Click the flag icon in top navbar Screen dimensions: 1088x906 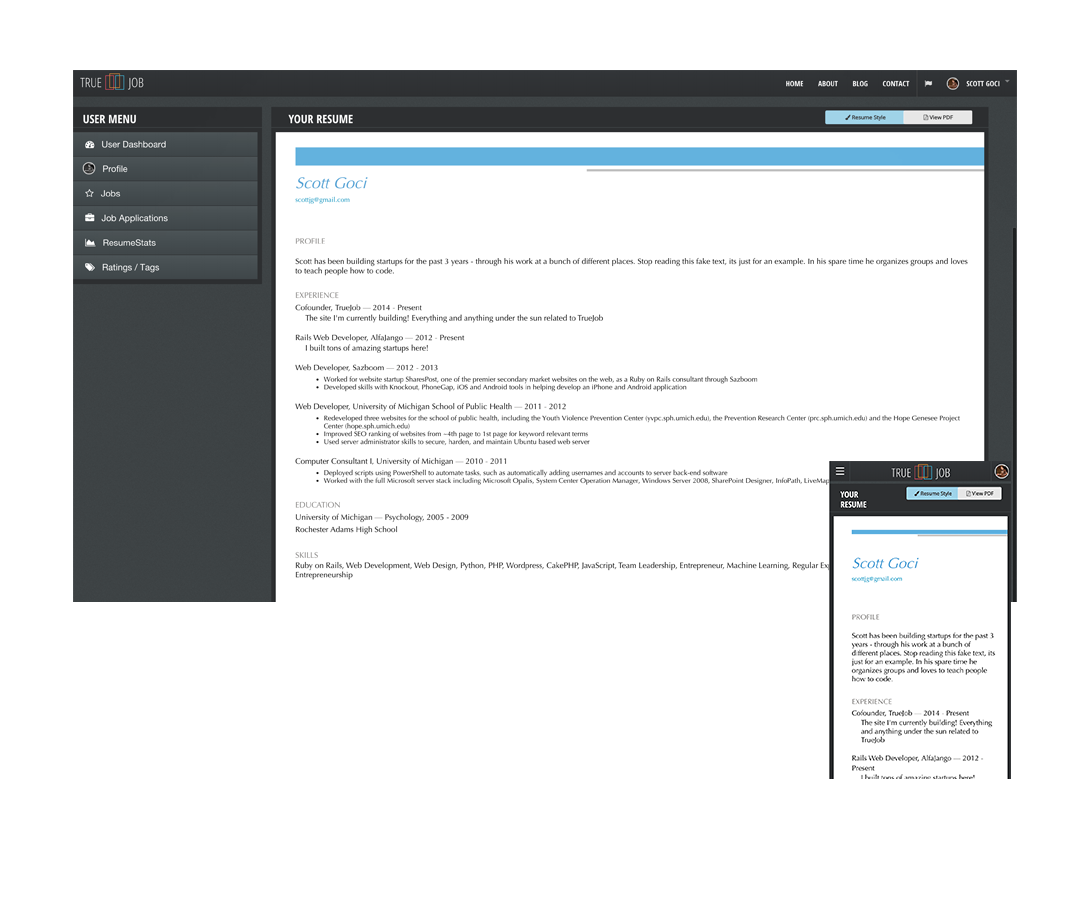[x=928, y=84]
